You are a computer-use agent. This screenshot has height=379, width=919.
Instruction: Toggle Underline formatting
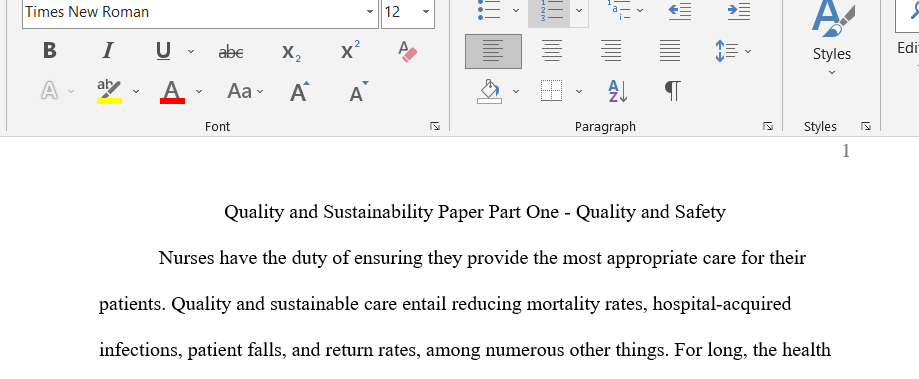[x=164, y=51]
